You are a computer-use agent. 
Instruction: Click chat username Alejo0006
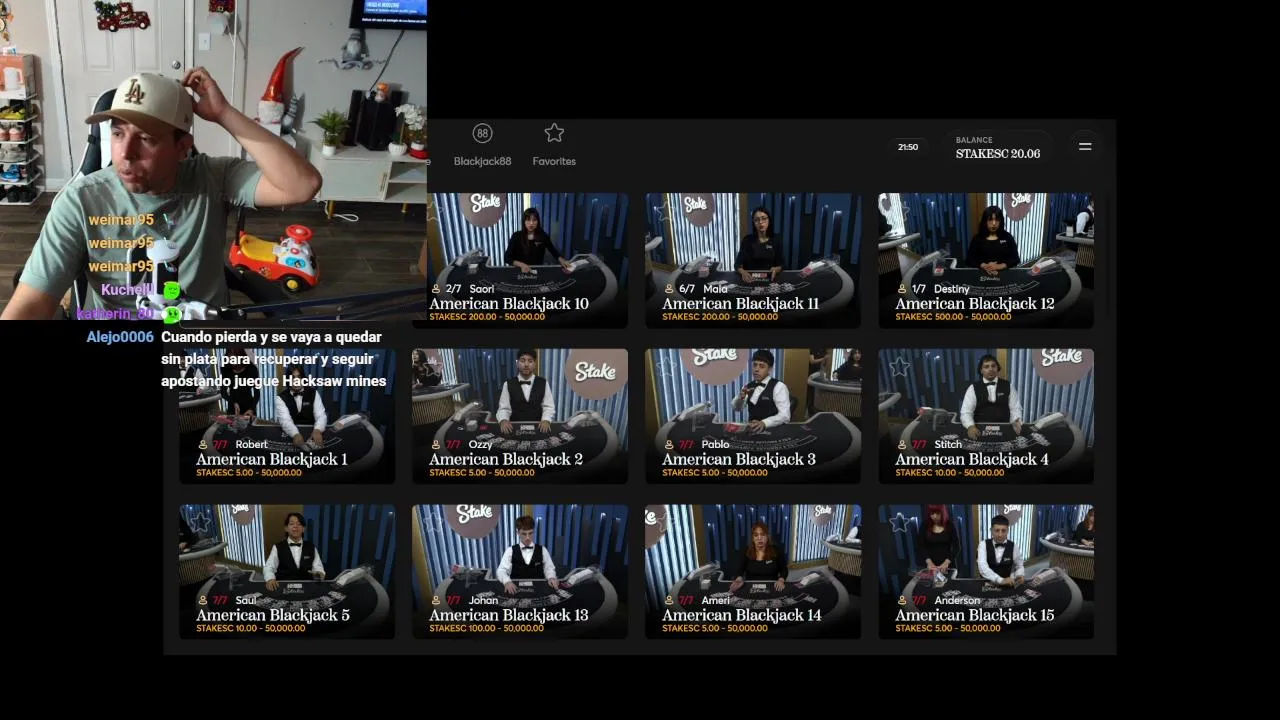120,337
